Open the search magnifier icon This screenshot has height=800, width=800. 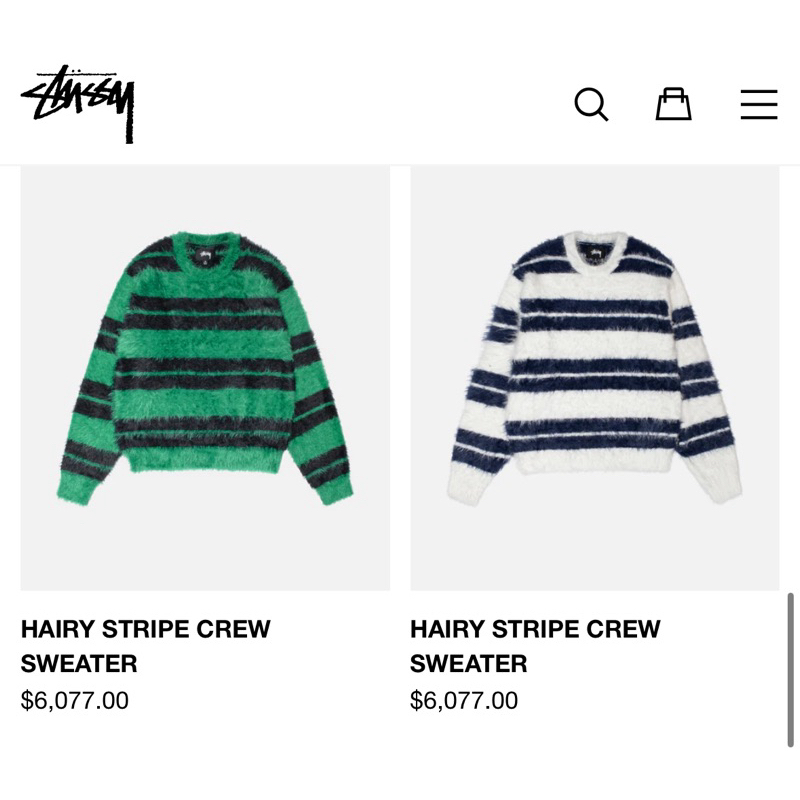(x=591, y=105)
